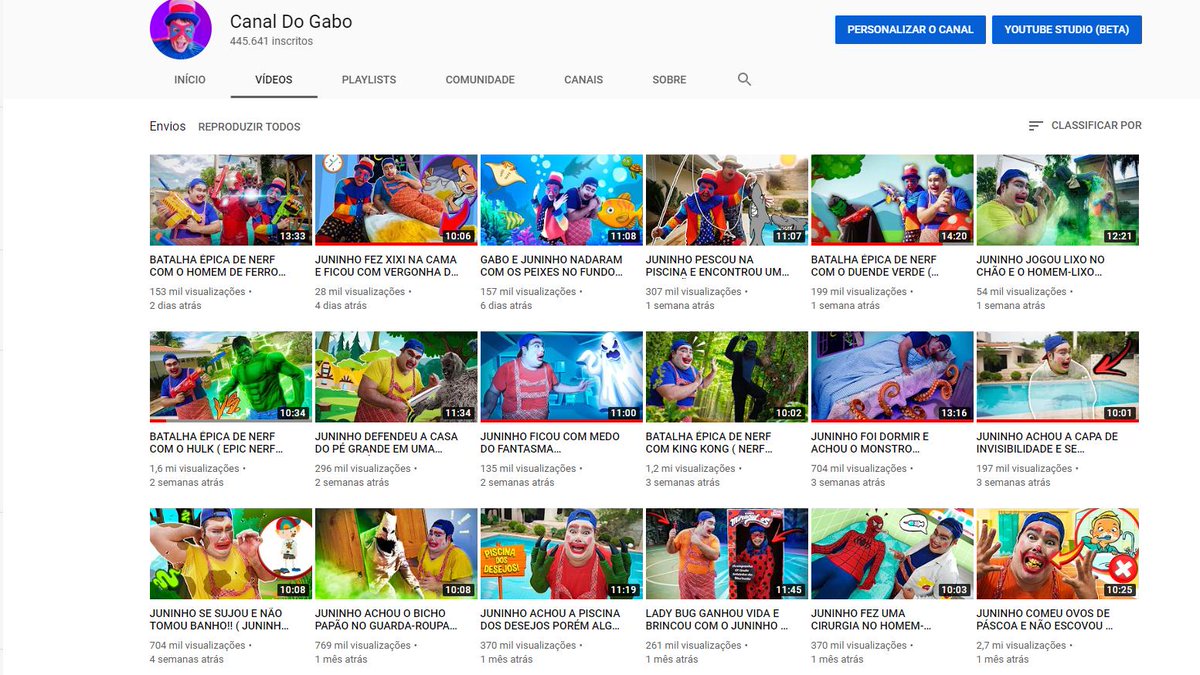Open Juninho medo do fantasma thumbnail

tap(561, 377)
